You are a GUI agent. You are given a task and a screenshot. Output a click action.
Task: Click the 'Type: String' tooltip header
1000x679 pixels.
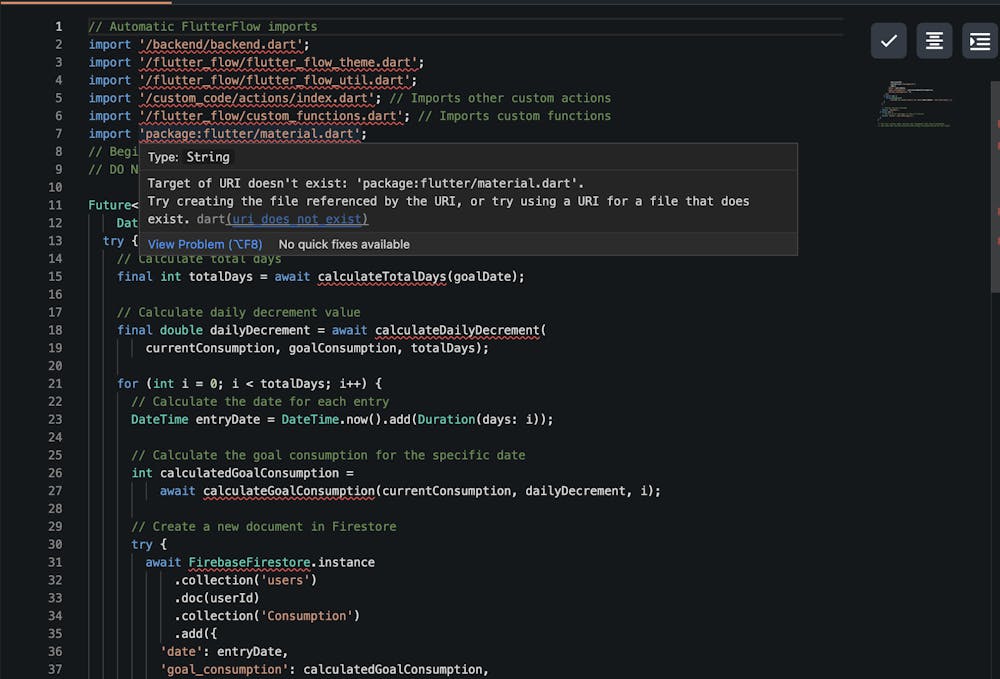[x=189, y=157]
